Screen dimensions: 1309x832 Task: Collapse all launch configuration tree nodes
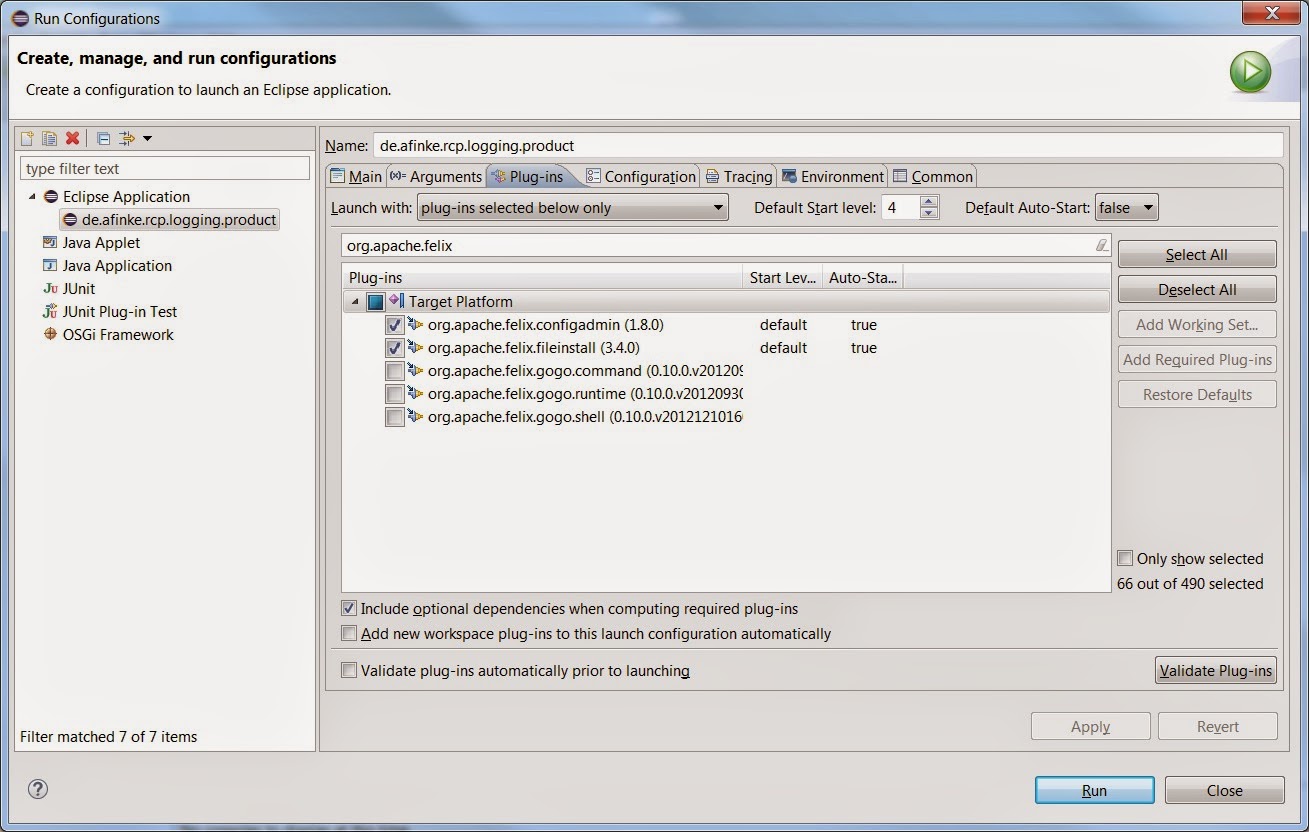pyautogui.click(x=103, y=138)
